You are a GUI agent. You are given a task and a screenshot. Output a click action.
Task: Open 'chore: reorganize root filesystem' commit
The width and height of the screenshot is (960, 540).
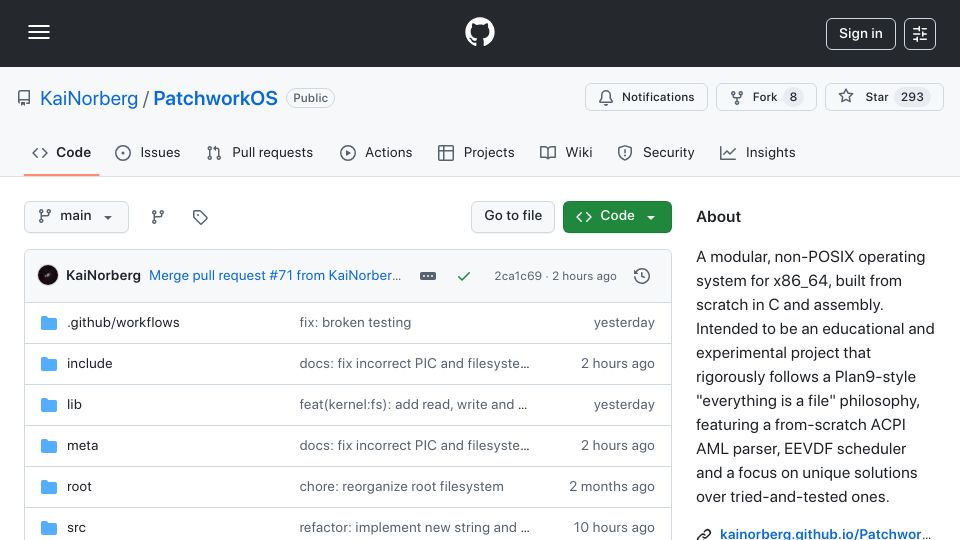point(402,487)
